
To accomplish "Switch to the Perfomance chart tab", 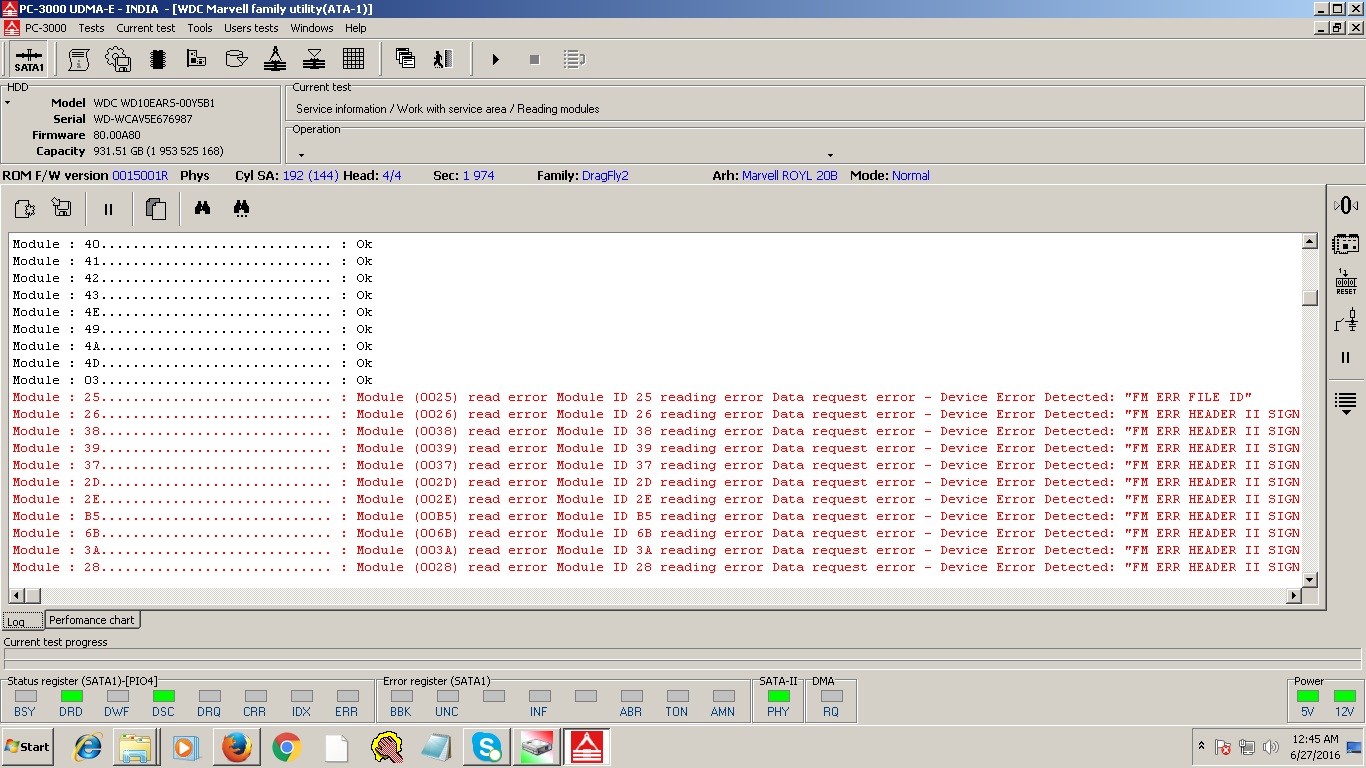I will click(92, 620).
